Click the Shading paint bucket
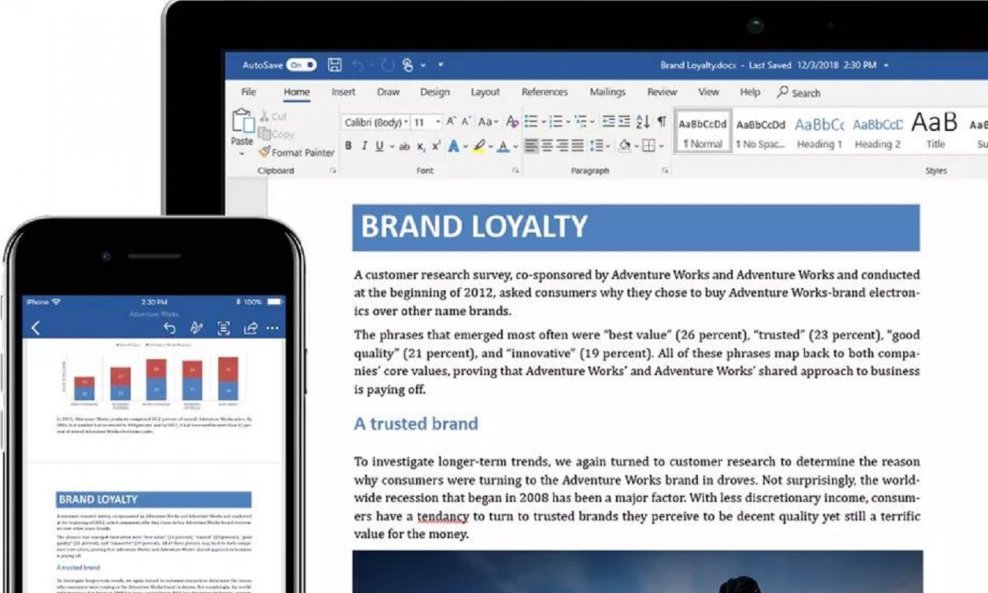 pos(624,146)
